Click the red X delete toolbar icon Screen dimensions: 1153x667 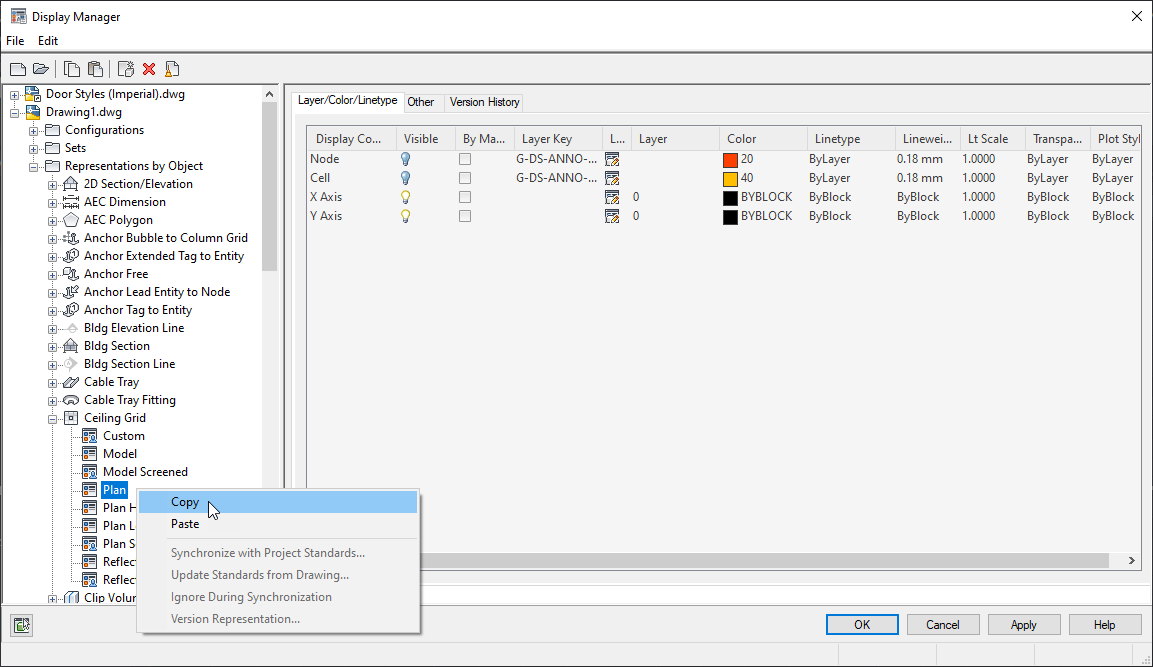(148, 68)
